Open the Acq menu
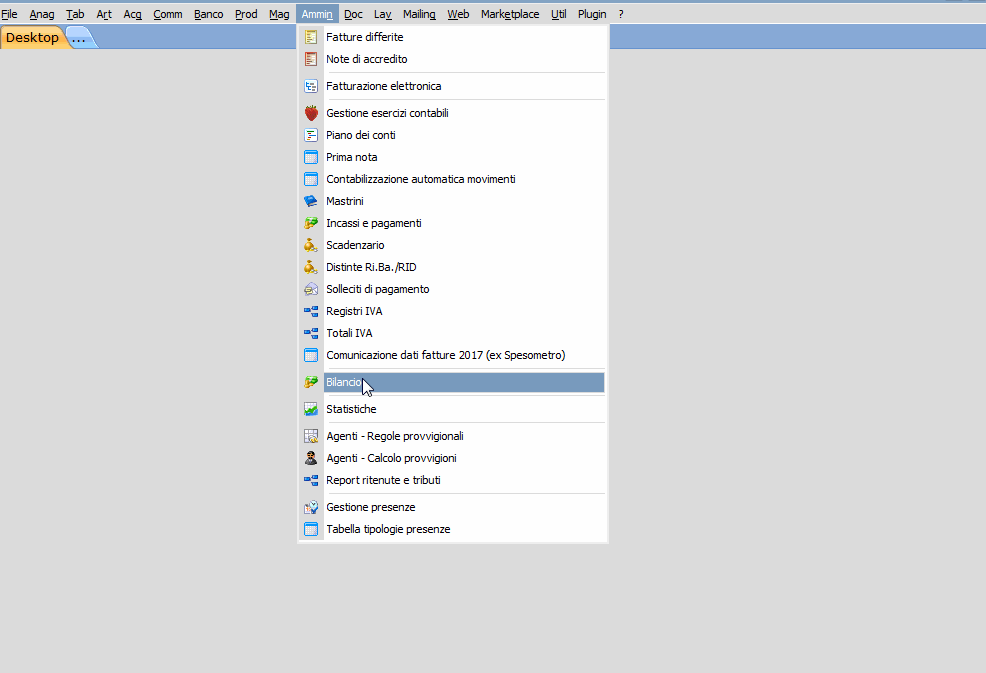The height and width of the screenshot is (673, 986). pos(132,14)
